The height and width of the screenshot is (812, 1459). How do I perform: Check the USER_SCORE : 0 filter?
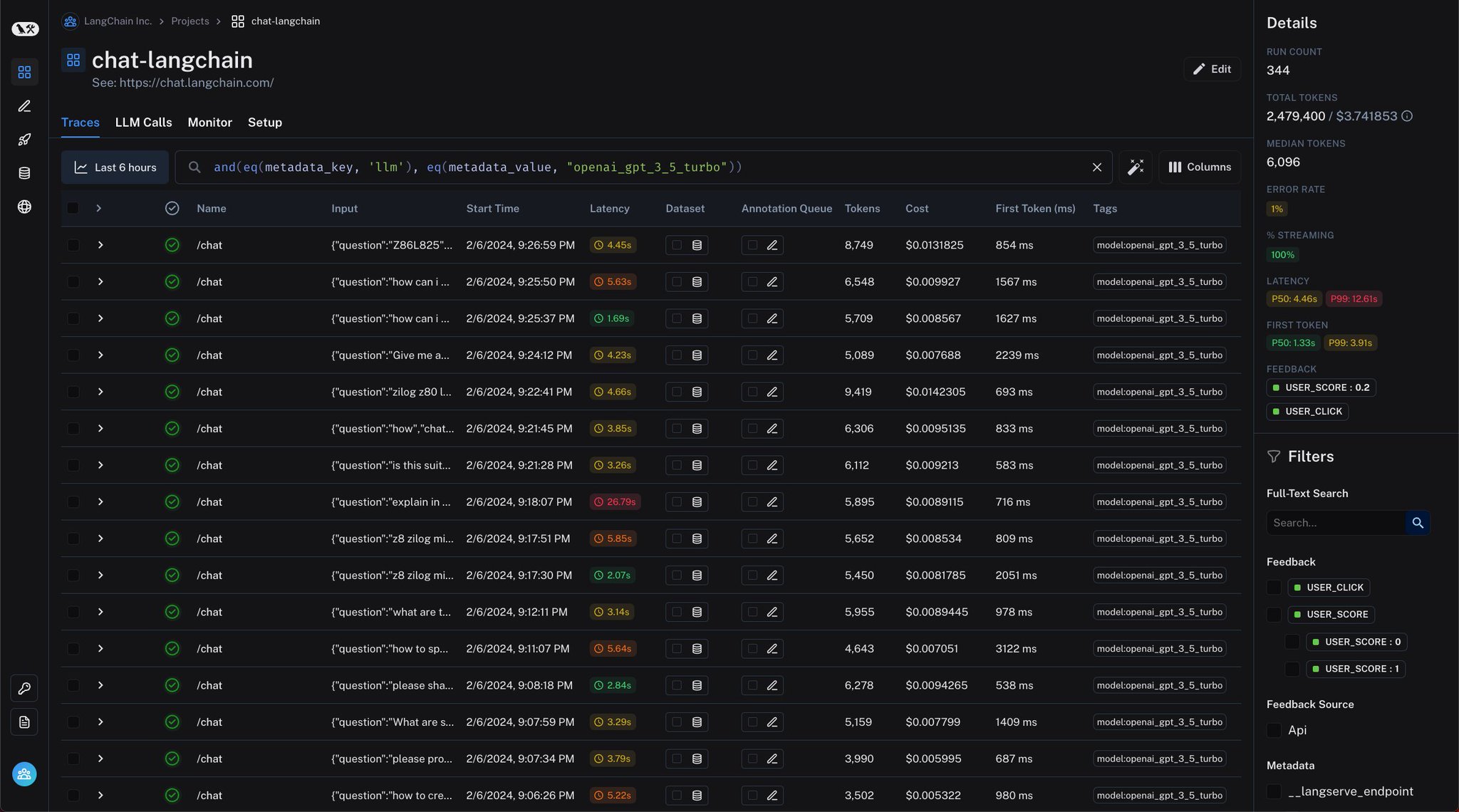pyautogui.click(x=1292, y=642)
